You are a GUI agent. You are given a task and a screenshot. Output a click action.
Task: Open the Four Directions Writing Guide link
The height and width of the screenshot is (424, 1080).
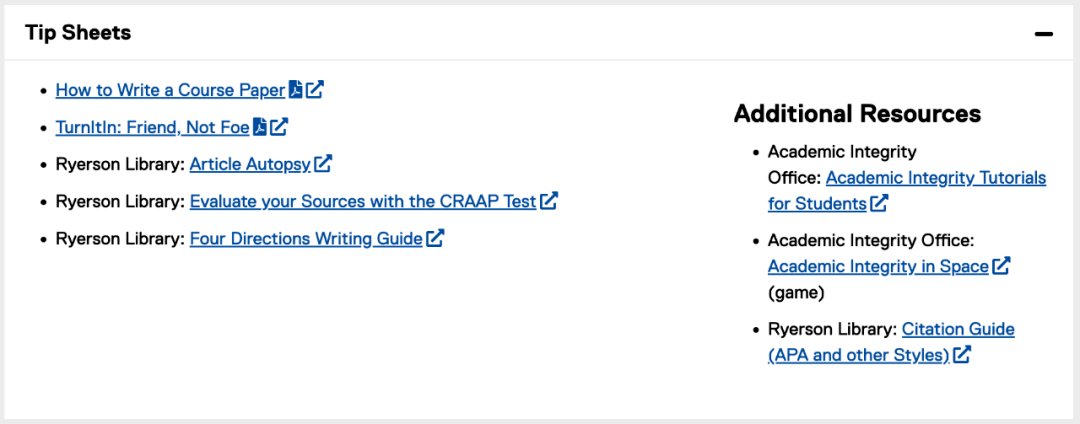point(306,239)
